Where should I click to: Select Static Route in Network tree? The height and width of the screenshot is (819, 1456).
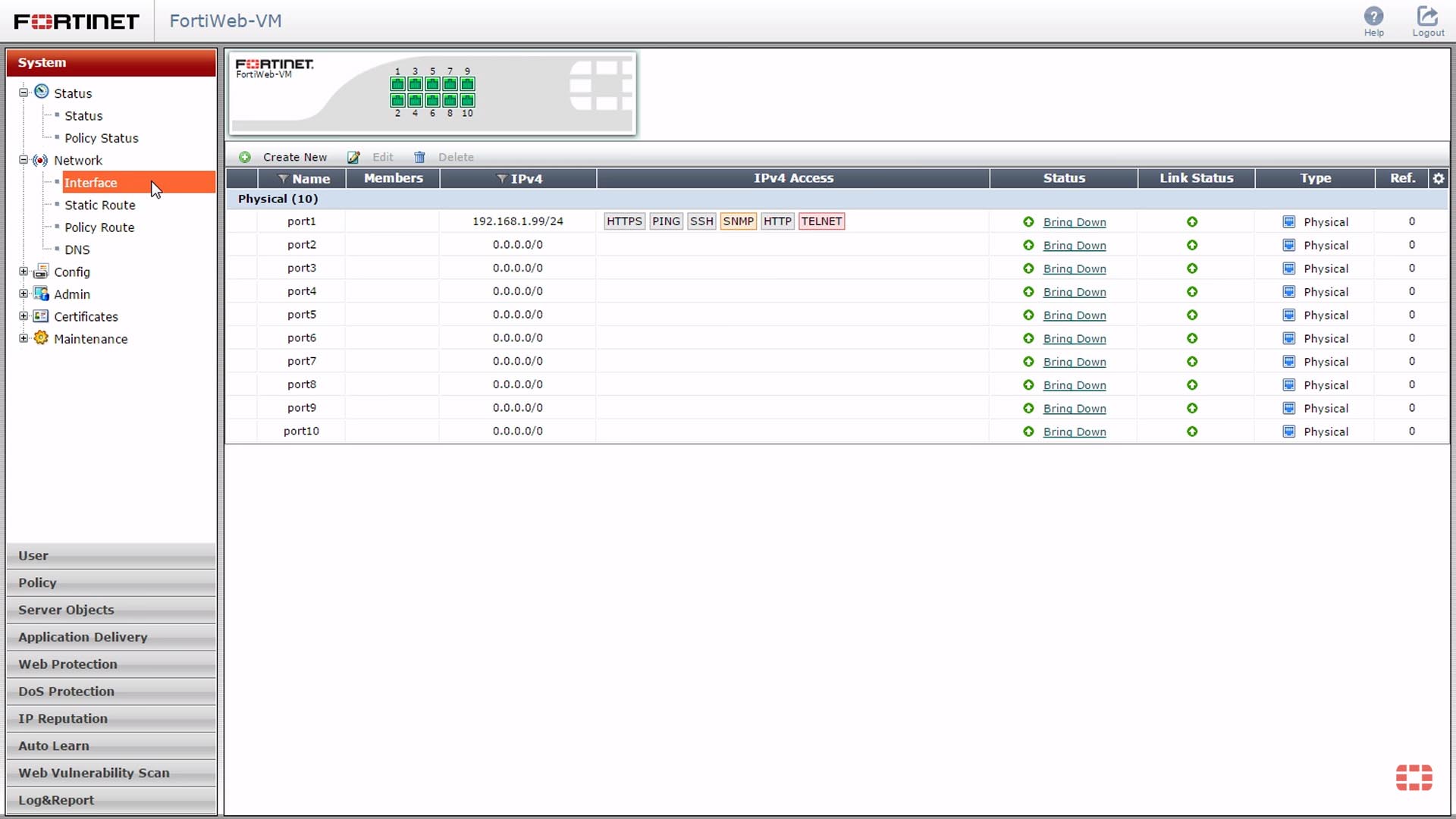click(x=99, y=205)
